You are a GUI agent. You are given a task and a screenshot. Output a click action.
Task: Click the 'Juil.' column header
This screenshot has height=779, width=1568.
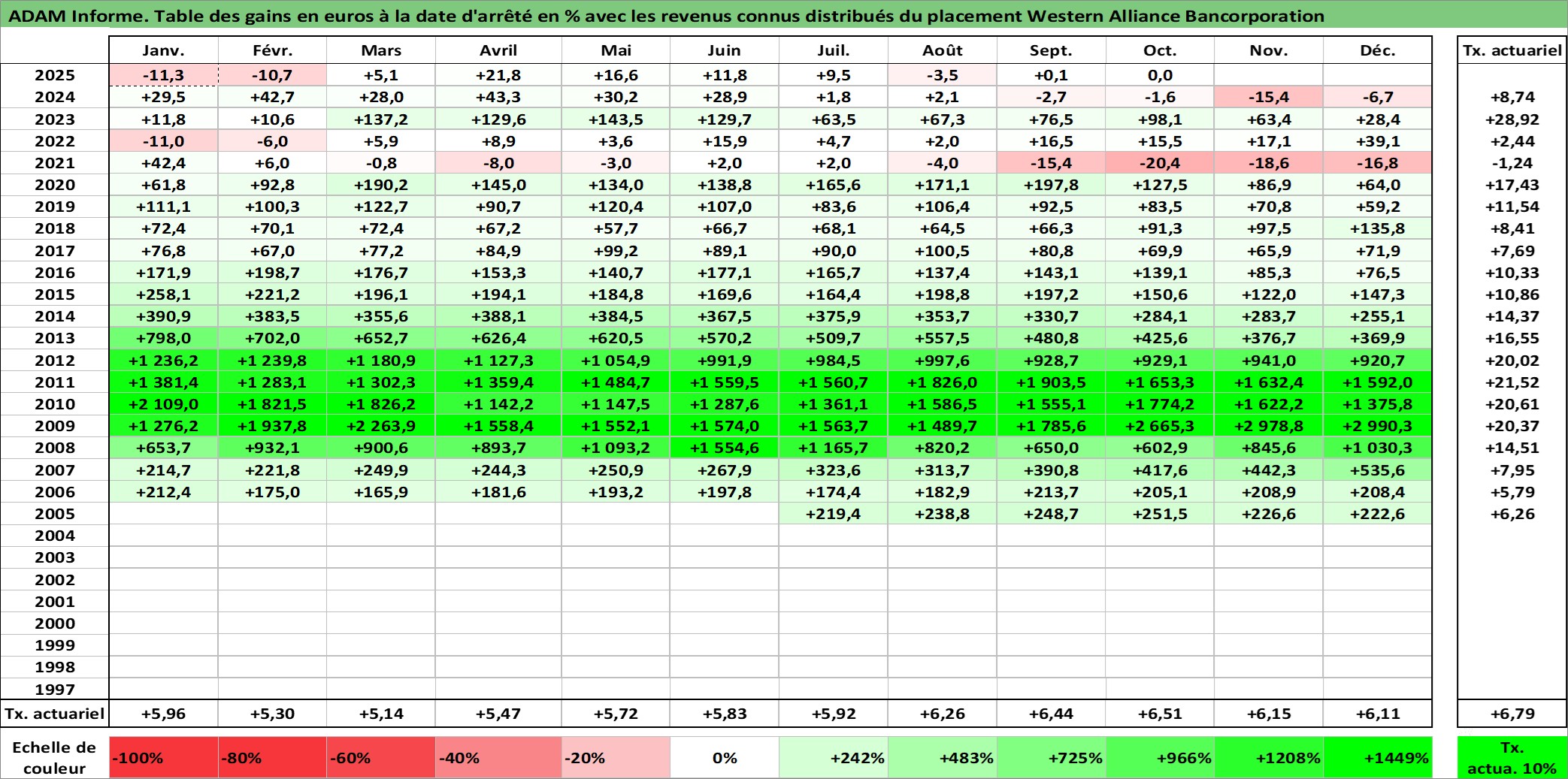coord(834,50)
